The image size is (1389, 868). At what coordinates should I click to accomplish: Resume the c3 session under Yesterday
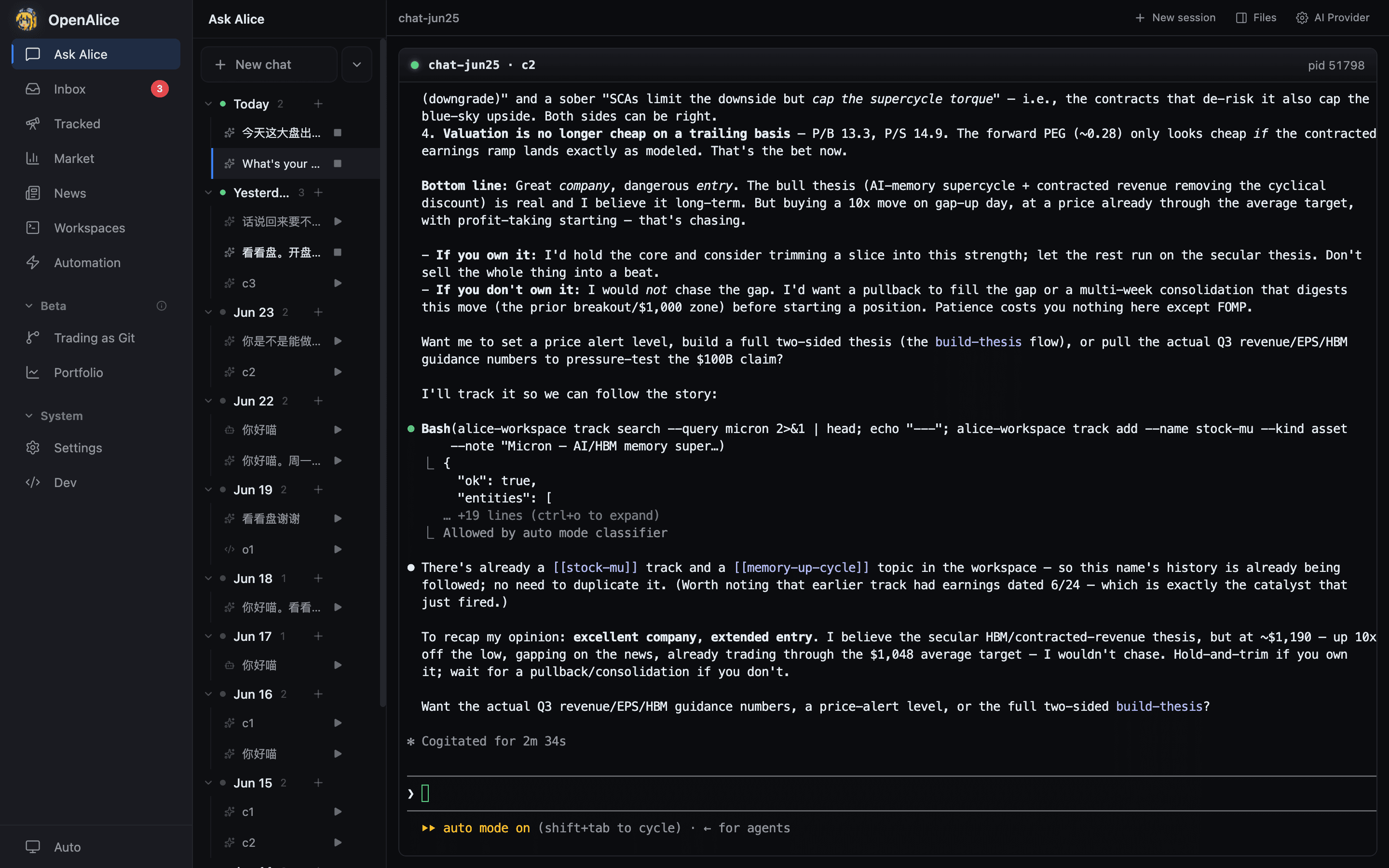(x=338, y=283)
